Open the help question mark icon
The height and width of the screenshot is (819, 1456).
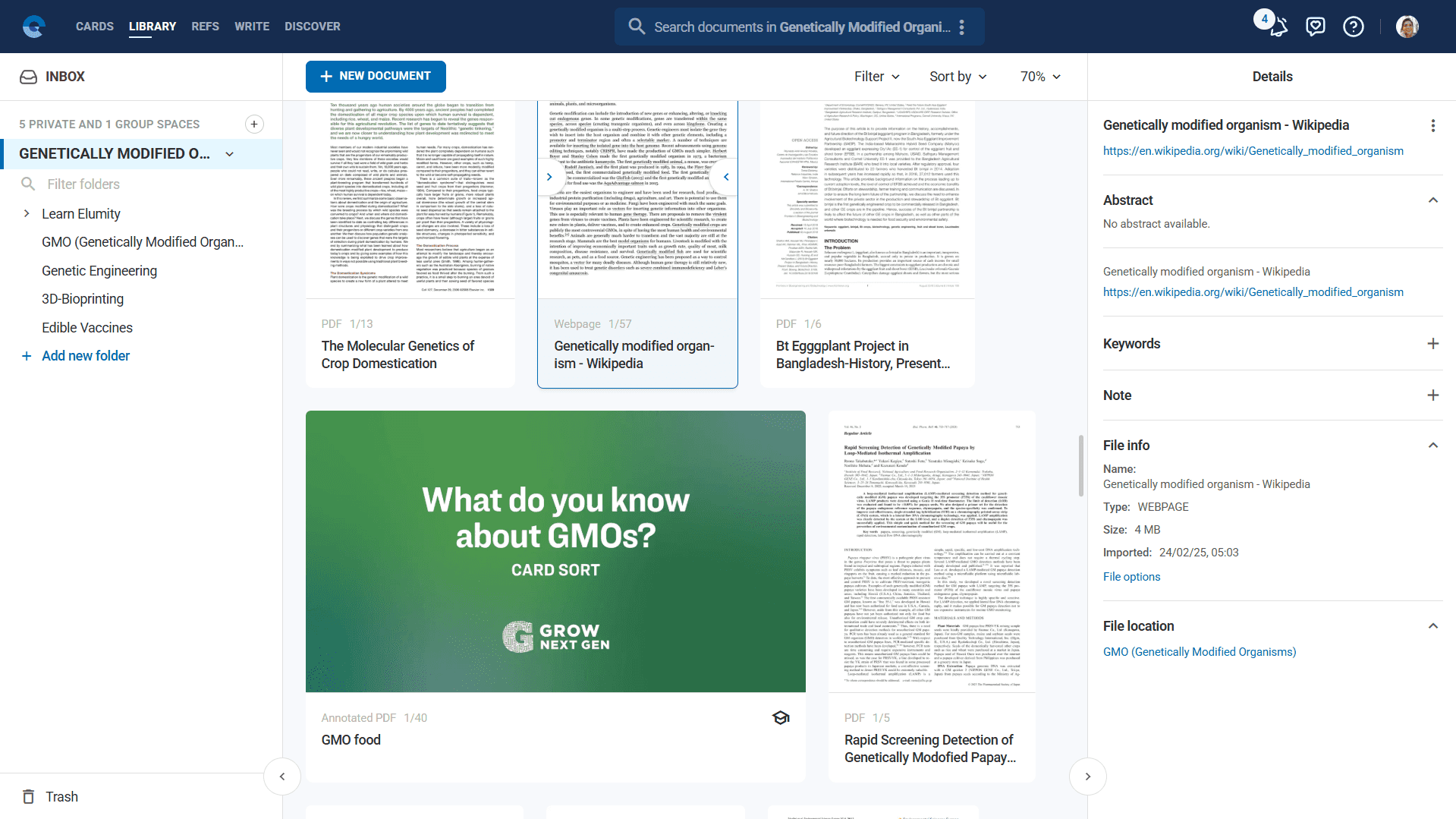1353,27
